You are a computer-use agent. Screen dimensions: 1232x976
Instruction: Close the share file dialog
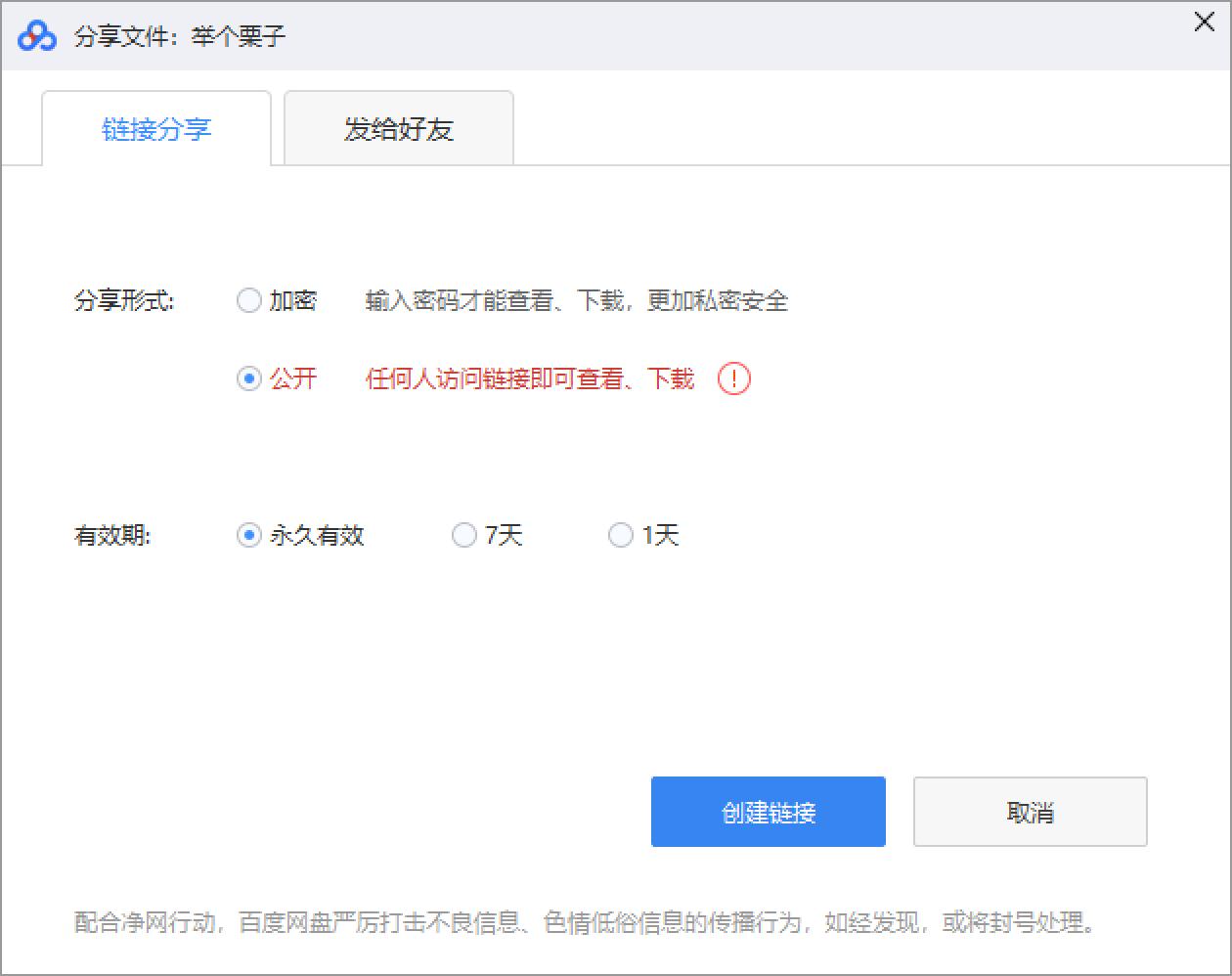pos(1204,22)
